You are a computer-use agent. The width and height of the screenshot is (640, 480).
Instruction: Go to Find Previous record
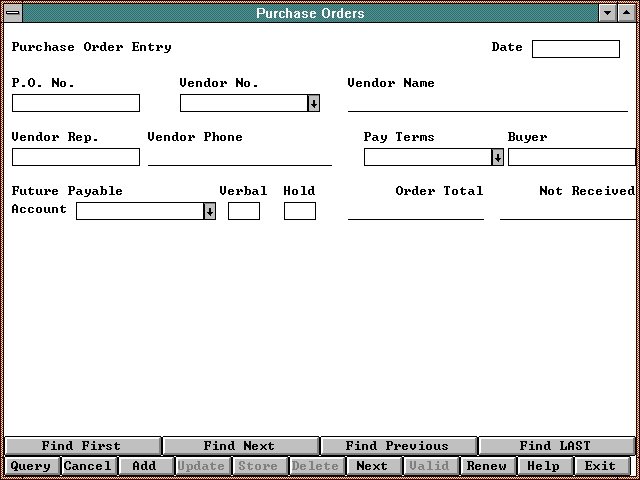[x=397, y=446]
